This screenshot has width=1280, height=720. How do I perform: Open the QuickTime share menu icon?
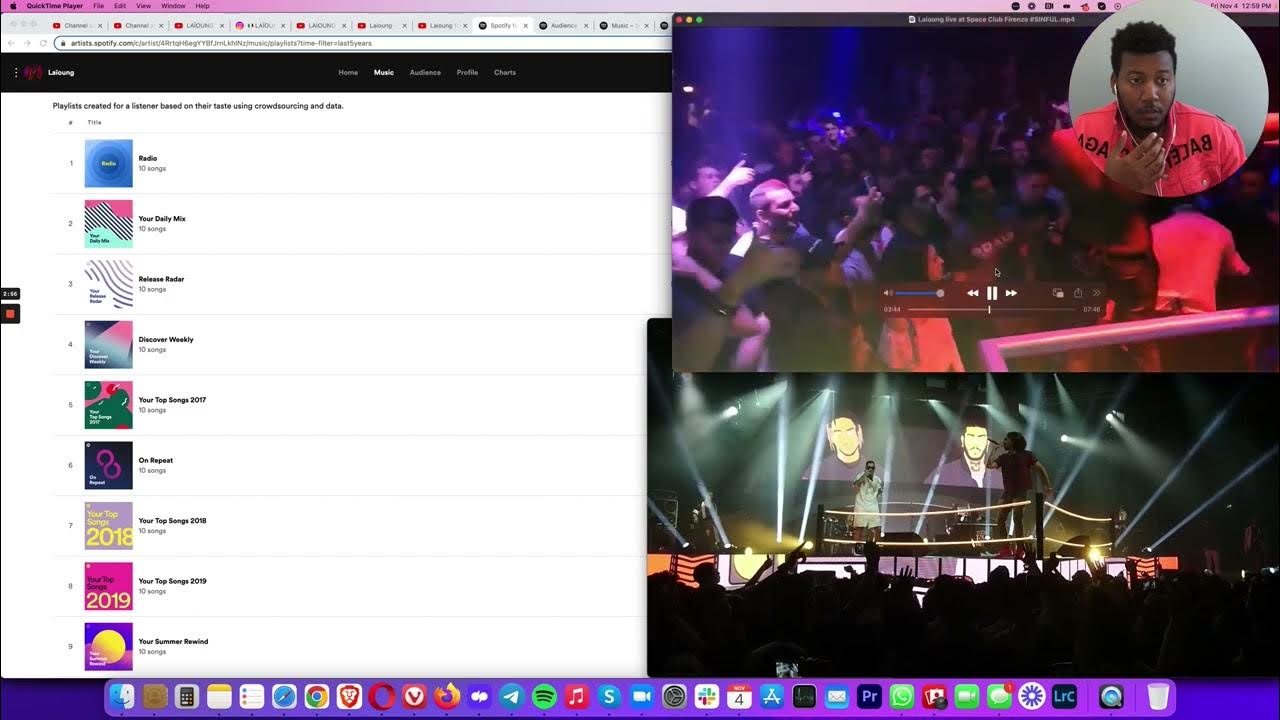point(1078,293)
